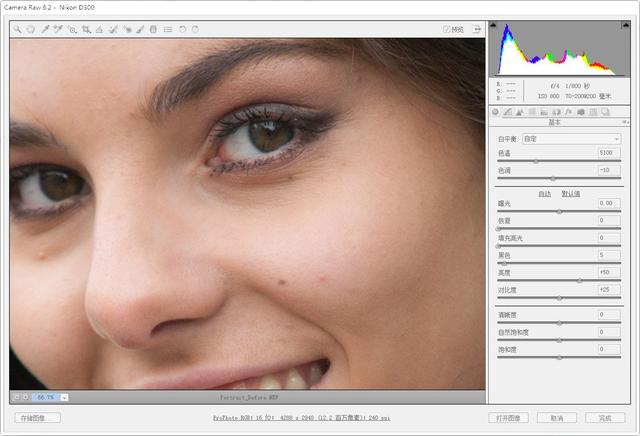
Task: Select the Graduated Filter tool
Action: pyautogui.click(x=153, y=29)
